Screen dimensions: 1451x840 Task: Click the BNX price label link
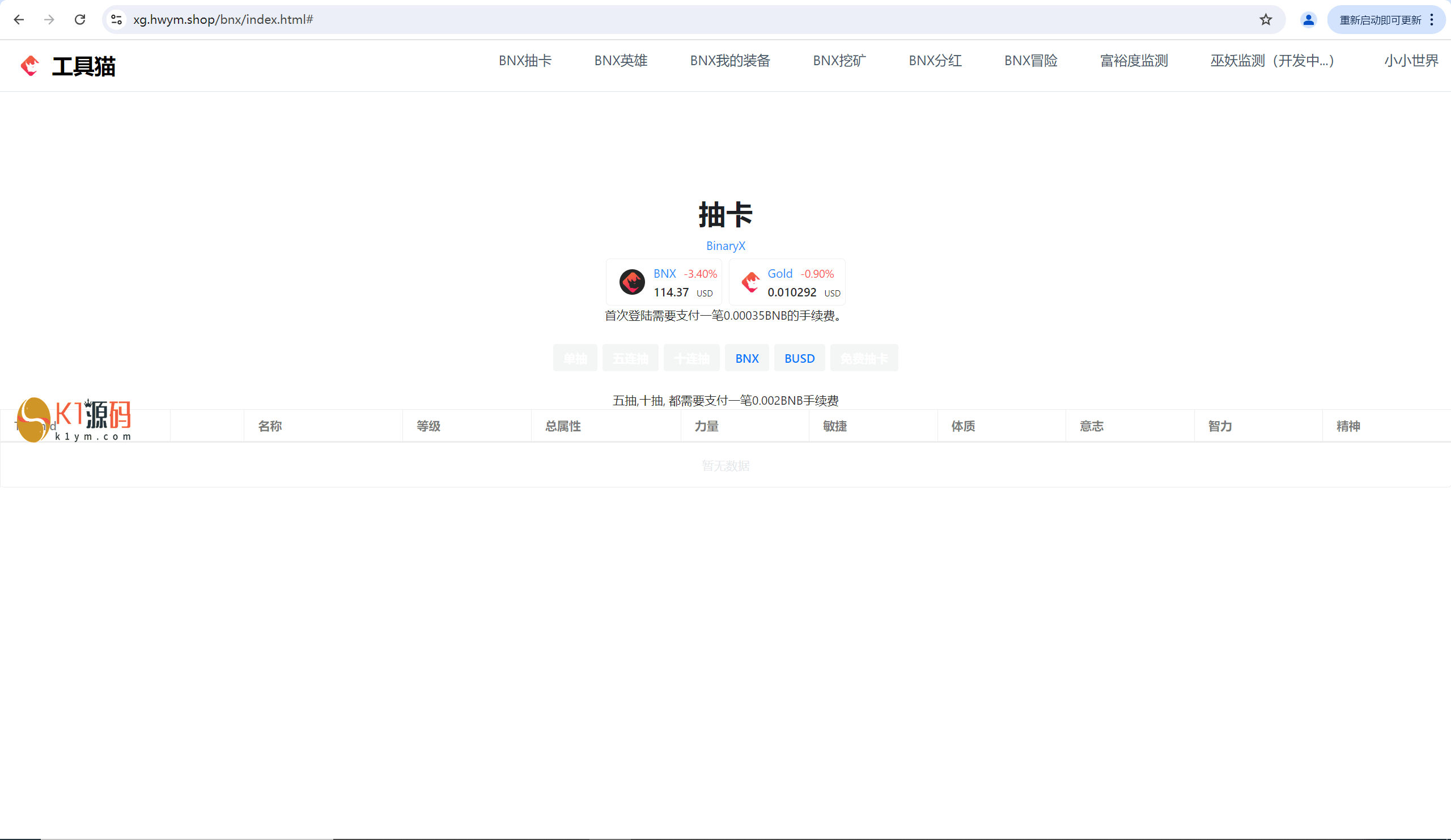tap(664, 274)
